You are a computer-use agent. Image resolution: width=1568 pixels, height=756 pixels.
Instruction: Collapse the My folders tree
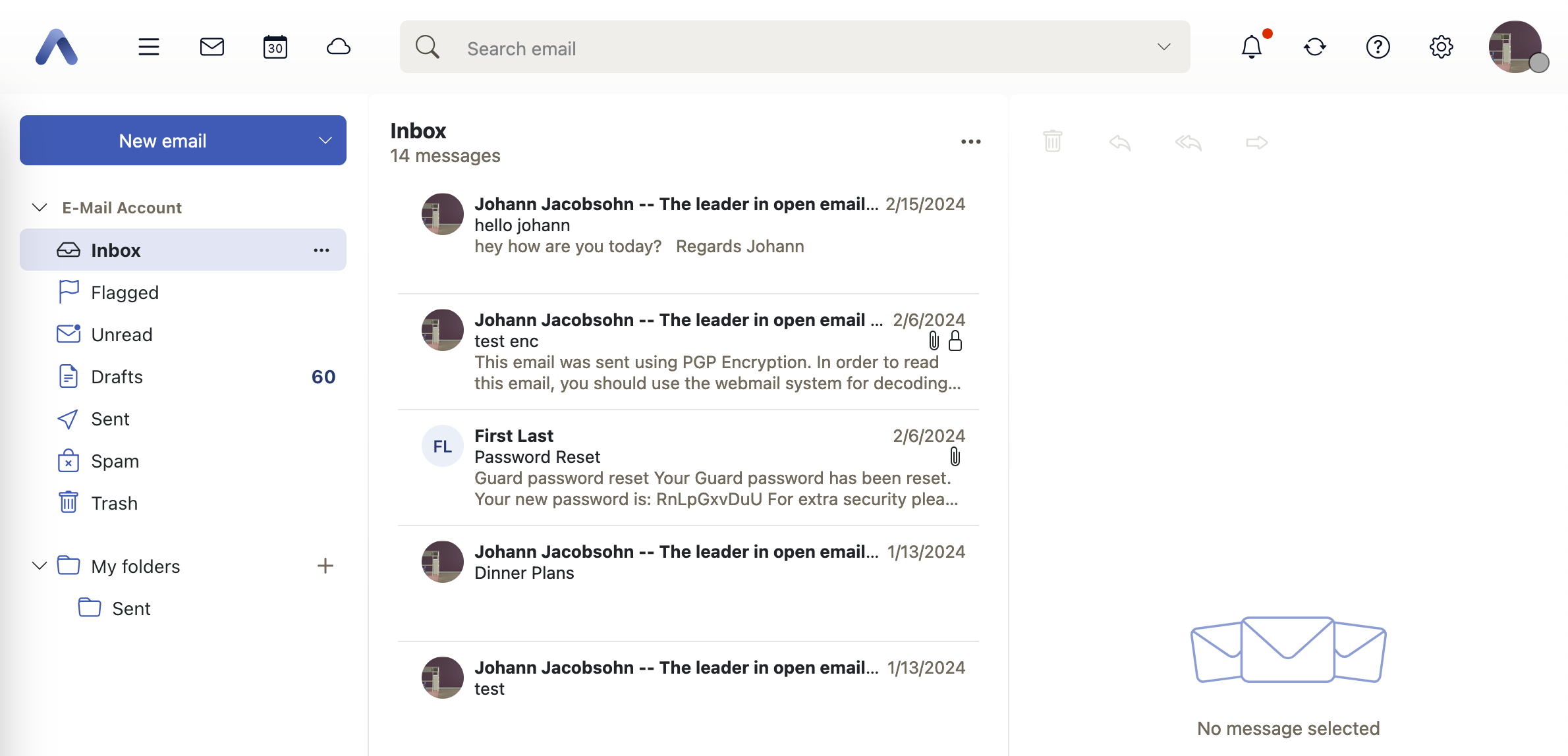[x=40, y=566]
